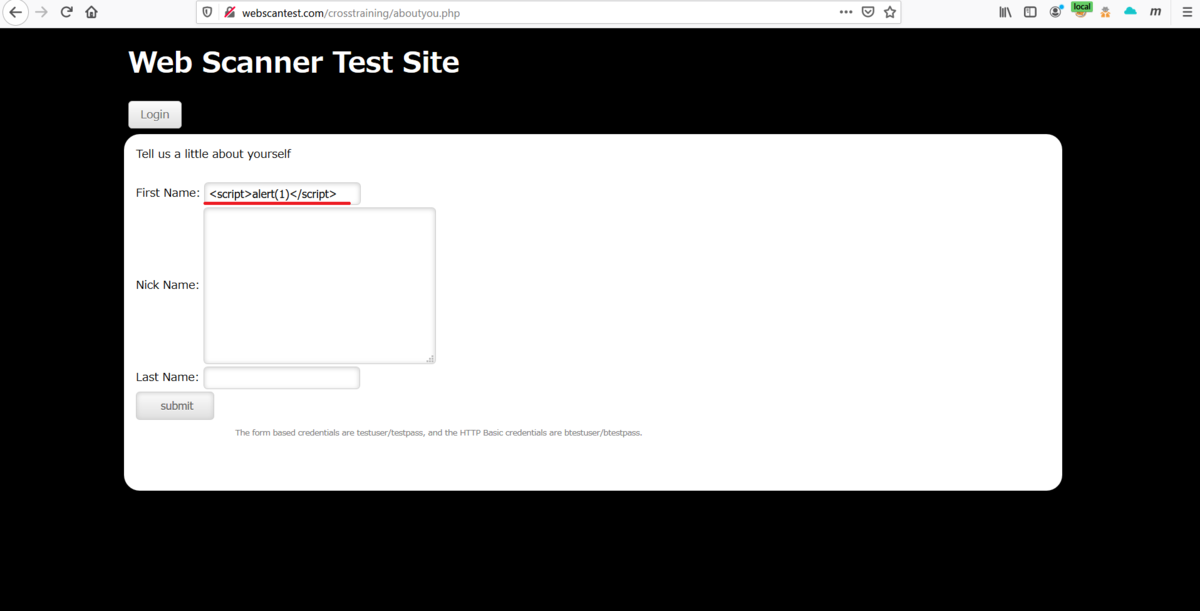The image size is (1200, 611).
Task: Open the blue cloud extension
Action: click(1131, 12)
